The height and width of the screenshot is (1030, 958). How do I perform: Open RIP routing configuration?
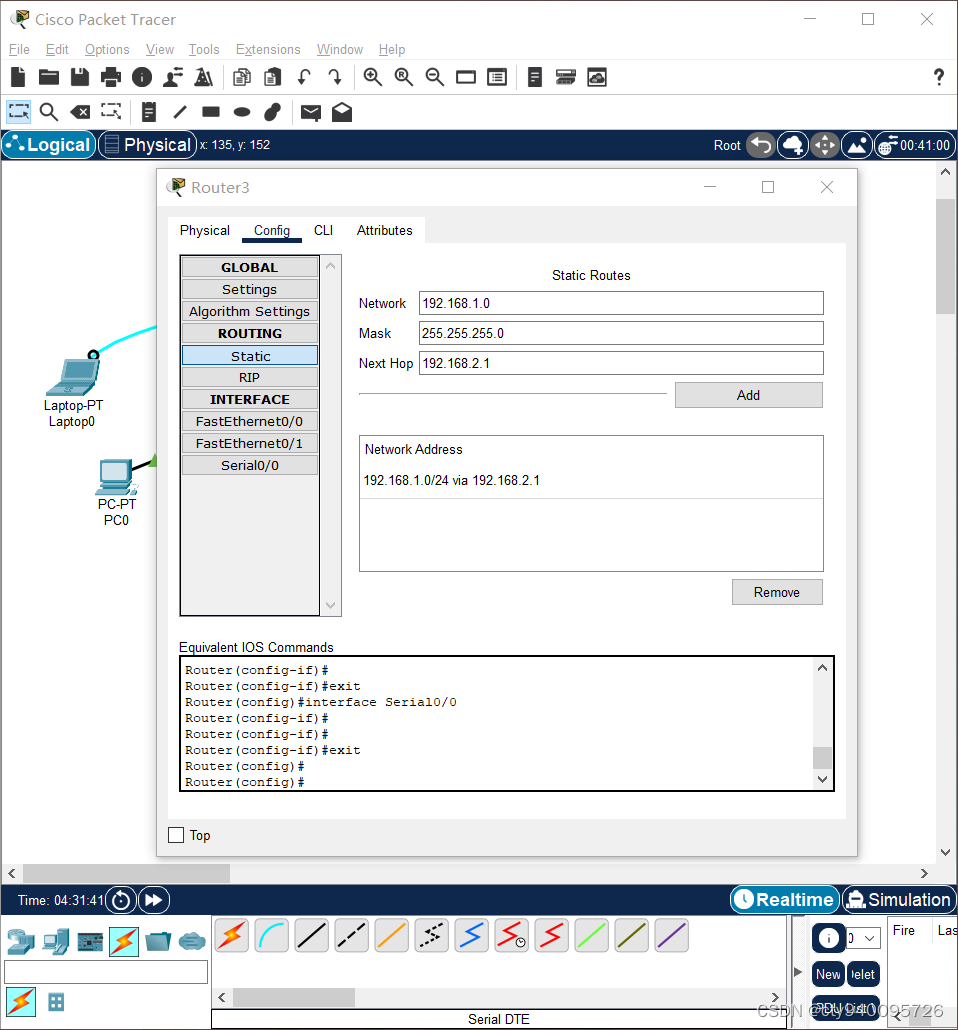point(250,378)
